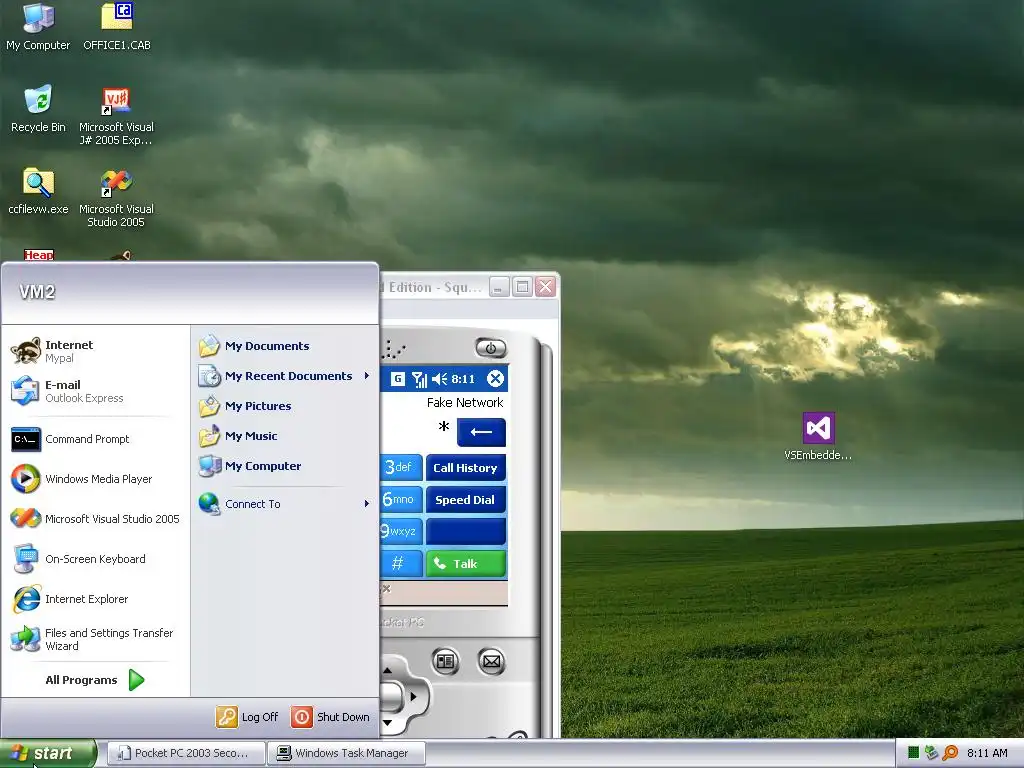Viewport: 1024px width, 768px height.
Task: Click magnifier tray icon in system tray
Action: point(950,753)
